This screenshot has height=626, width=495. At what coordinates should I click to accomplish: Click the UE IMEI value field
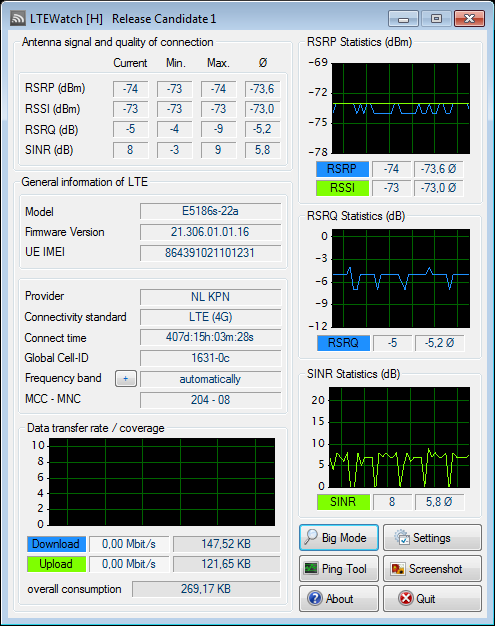click(x=210, y=253)
